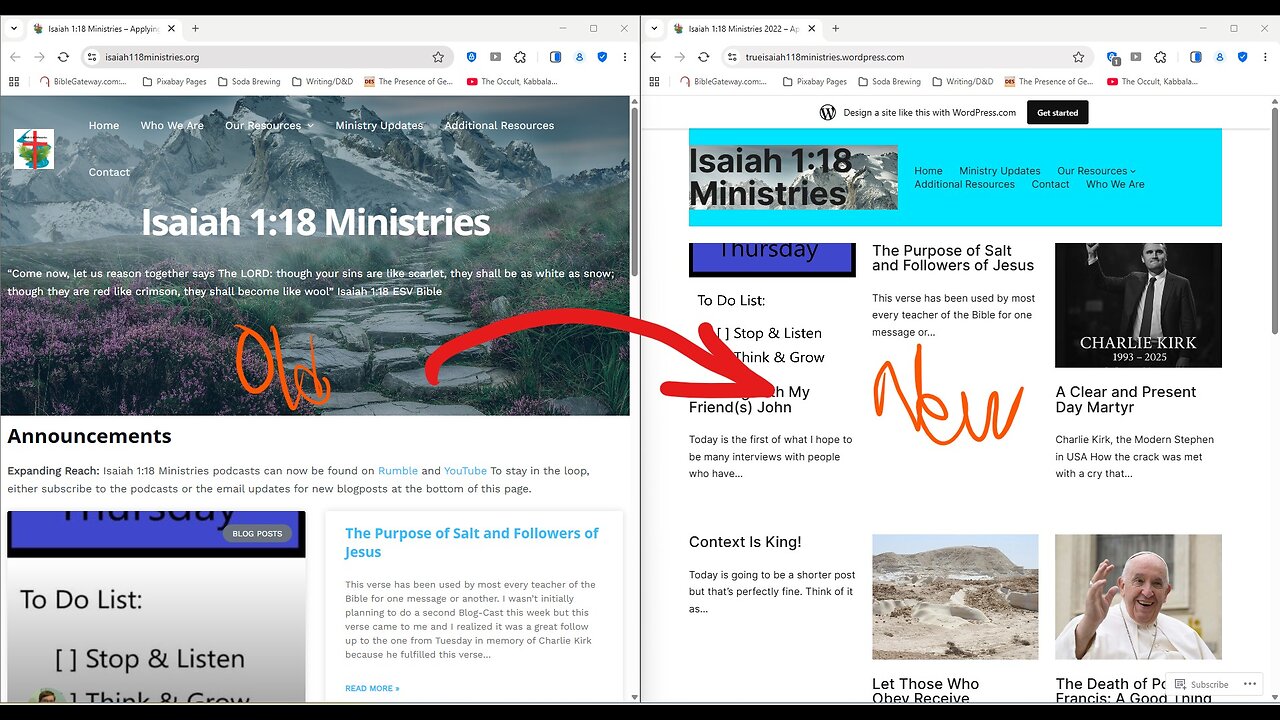
Task: Click the ministry logo in old site header
Action: (34, 149)
